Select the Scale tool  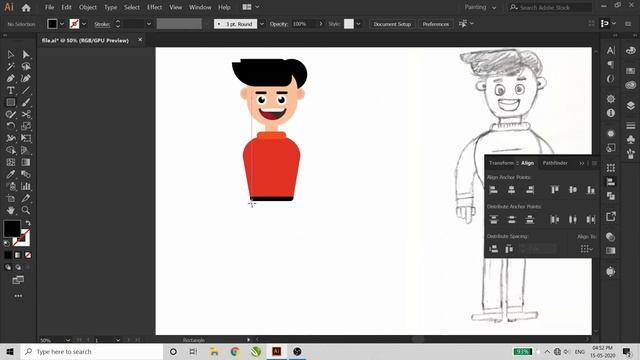26,126
